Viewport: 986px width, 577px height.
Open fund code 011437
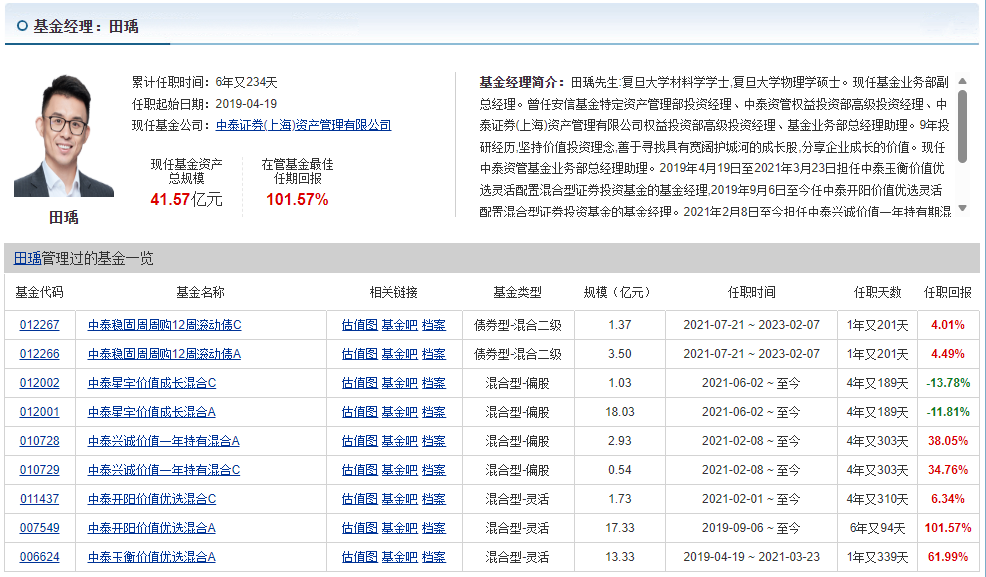tap(40, 498)
